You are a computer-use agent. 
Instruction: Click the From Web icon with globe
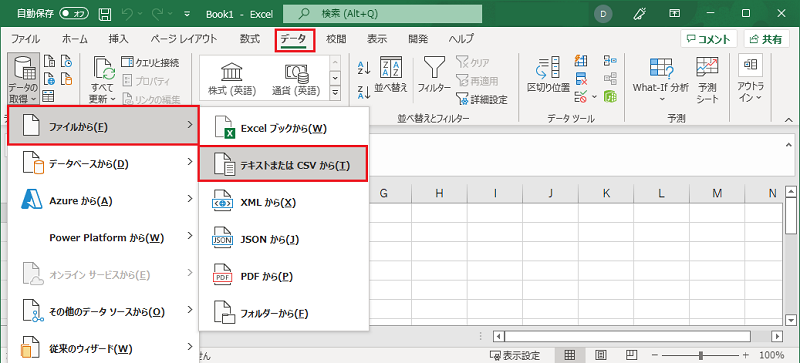pos(49,79)
